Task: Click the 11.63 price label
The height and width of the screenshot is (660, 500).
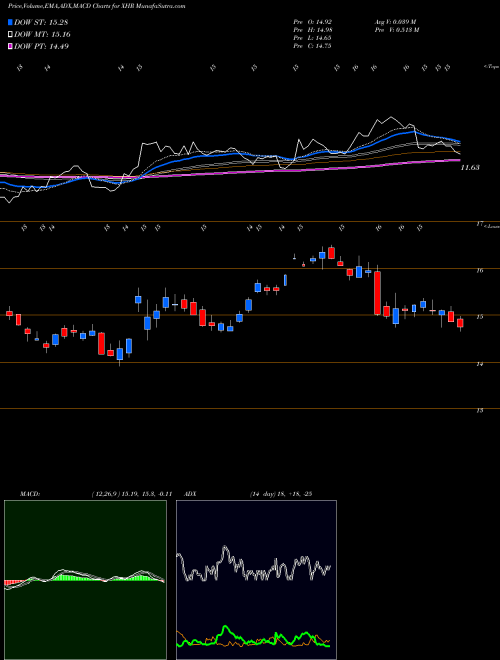Action: click(x=470, y=168)
